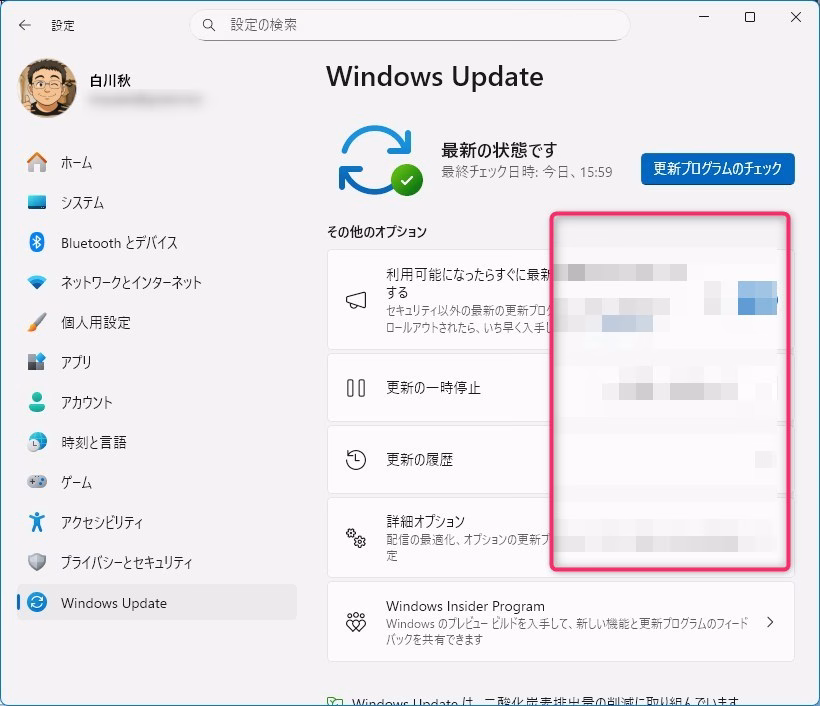Click the history clock icon
This screenshot has height=706, width=820.
(x=356, y=460)
